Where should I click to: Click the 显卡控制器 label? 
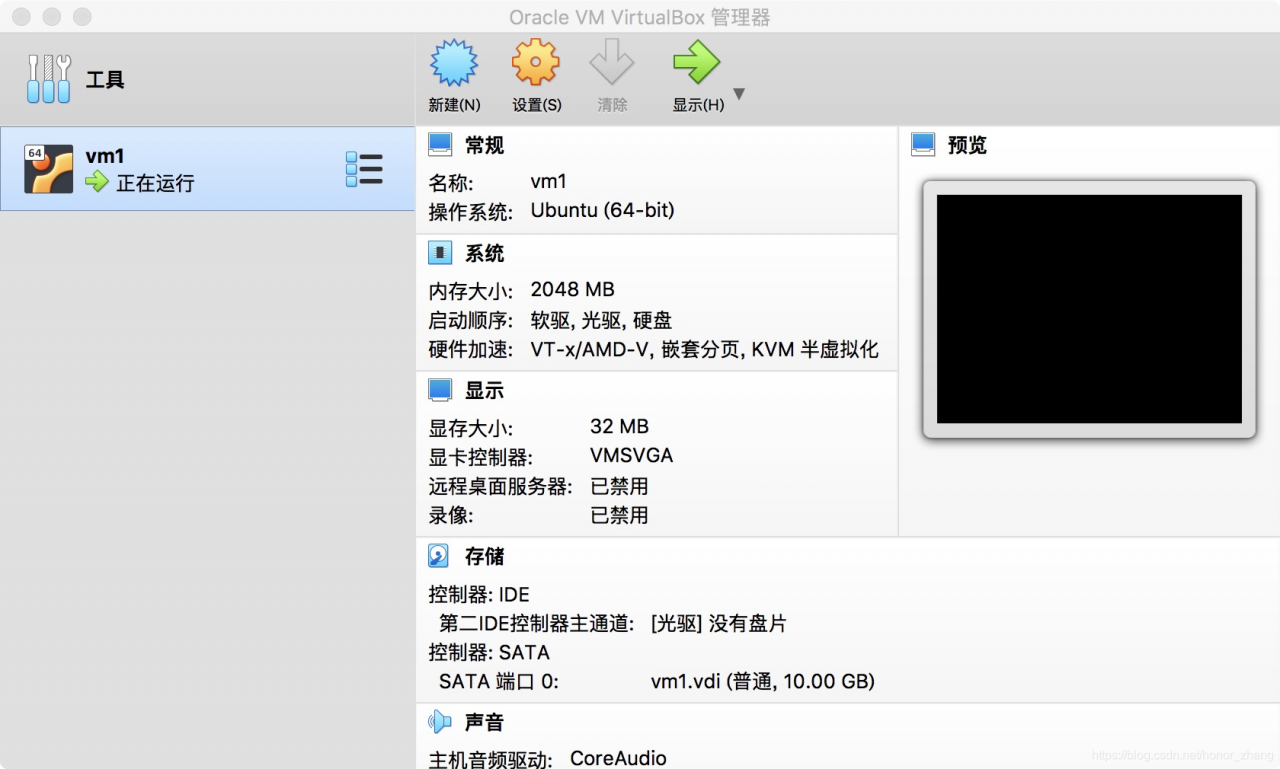pyautogui.click(x=481, y=457)
